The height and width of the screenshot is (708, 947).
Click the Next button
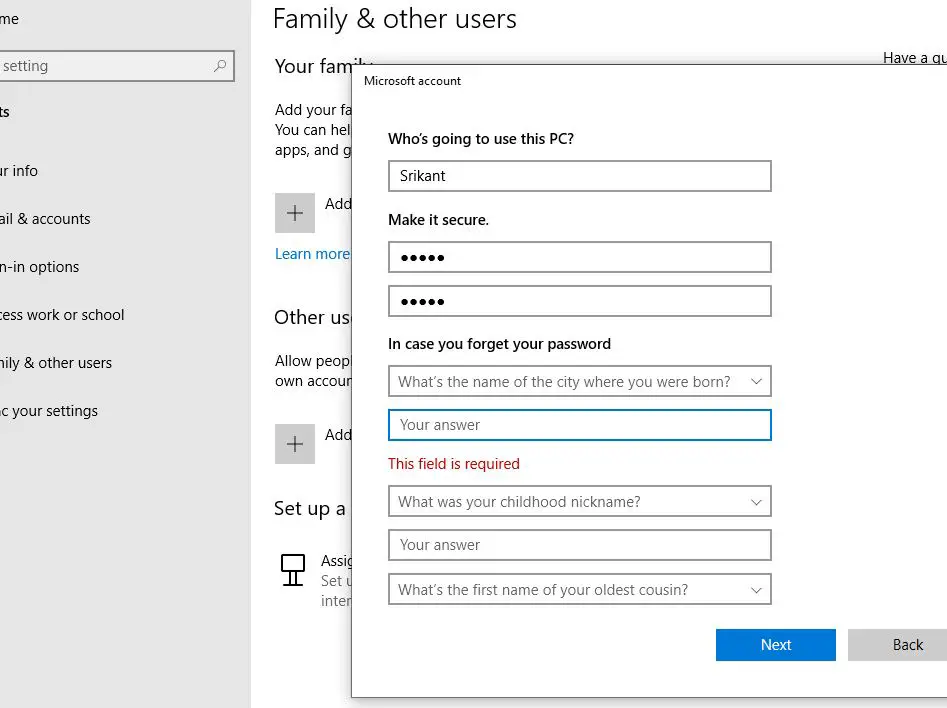click(775, 645)
